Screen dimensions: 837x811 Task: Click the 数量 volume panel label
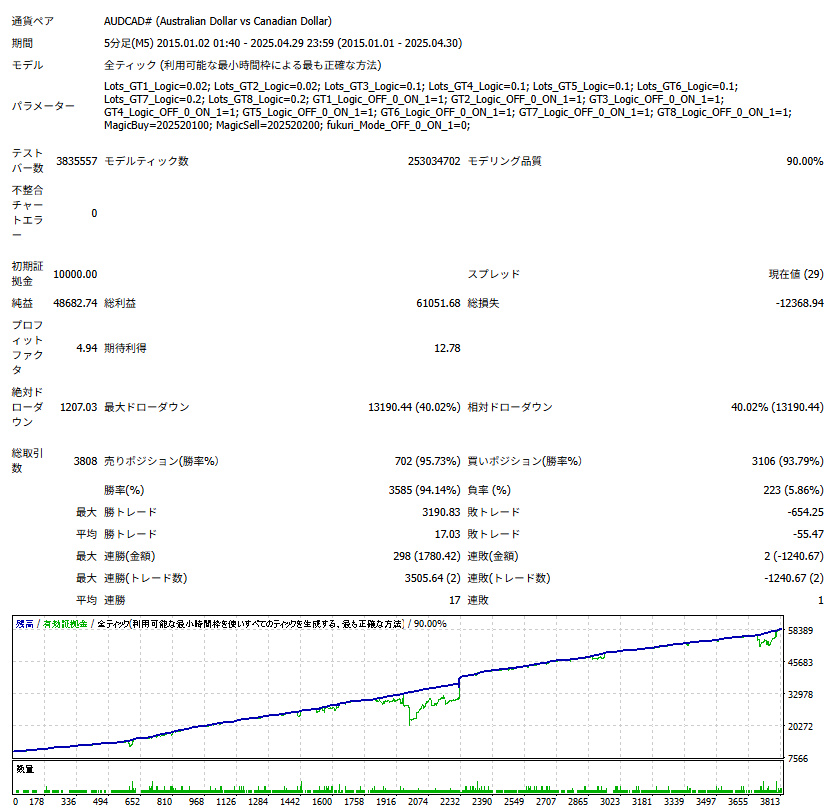[25, 769]
